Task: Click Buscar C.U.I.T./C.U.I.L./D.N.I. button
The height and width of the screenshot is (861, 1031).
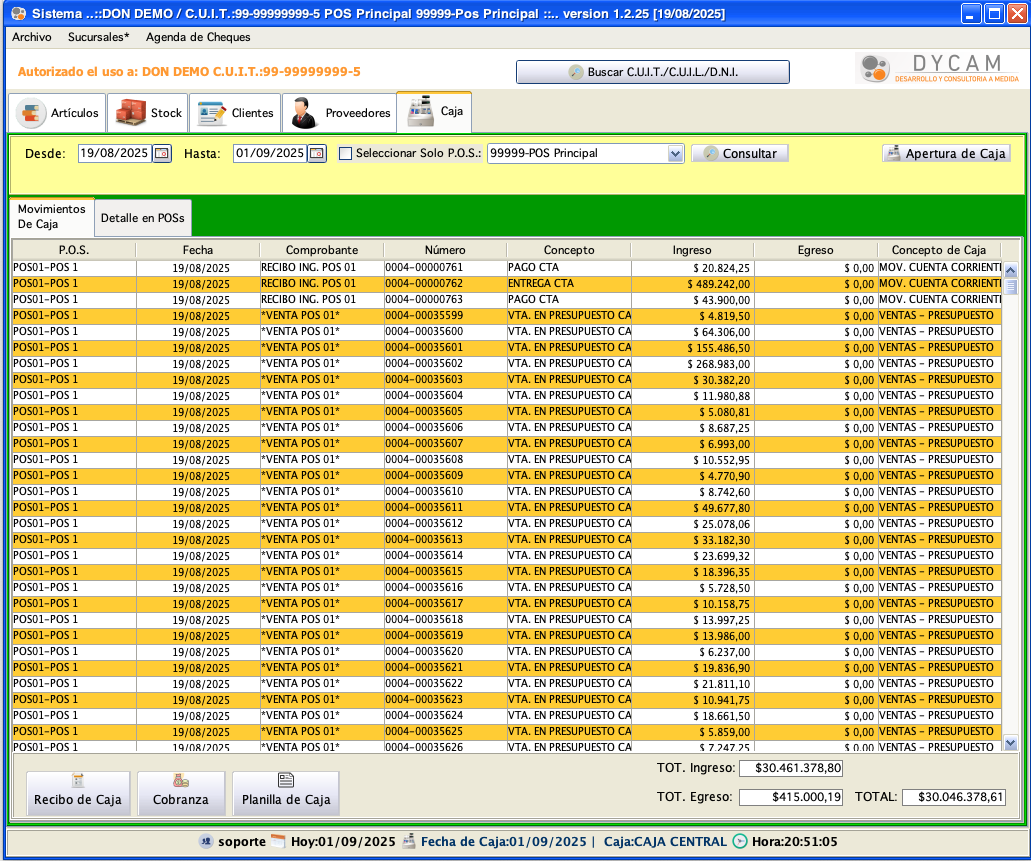Action: 653,72
